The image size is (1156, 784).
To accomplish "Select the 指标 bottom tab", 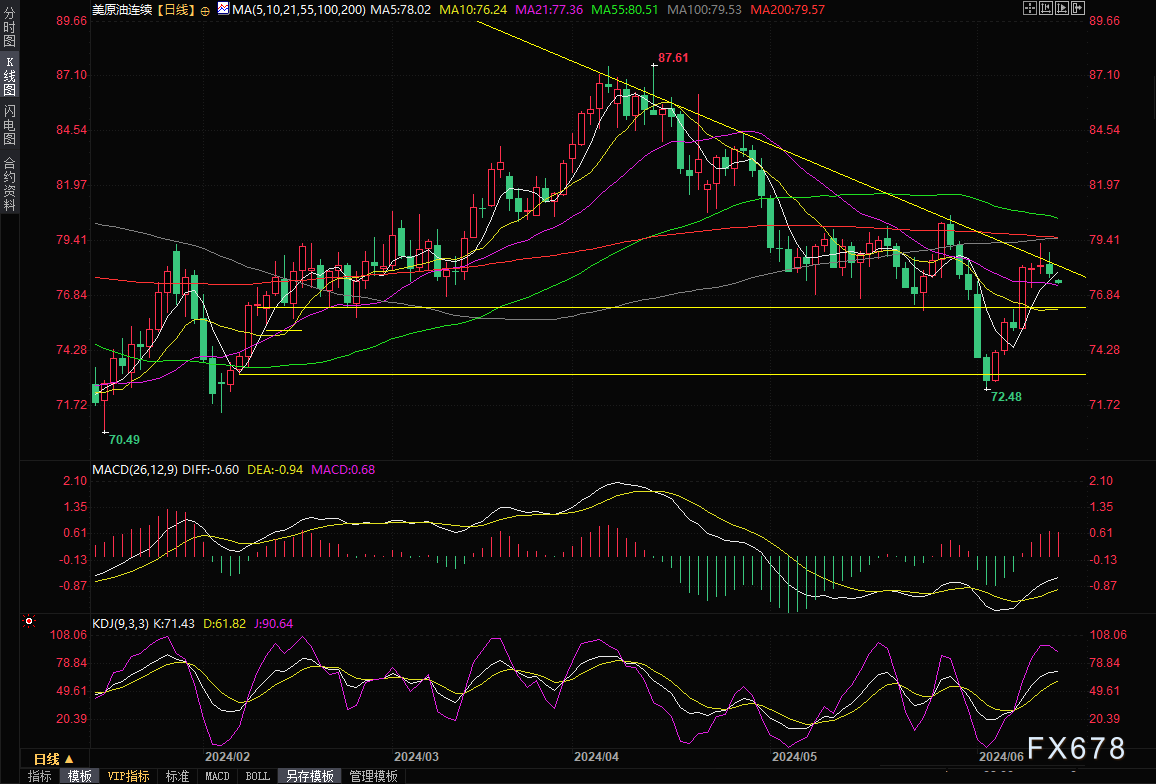I will (39, 776).
